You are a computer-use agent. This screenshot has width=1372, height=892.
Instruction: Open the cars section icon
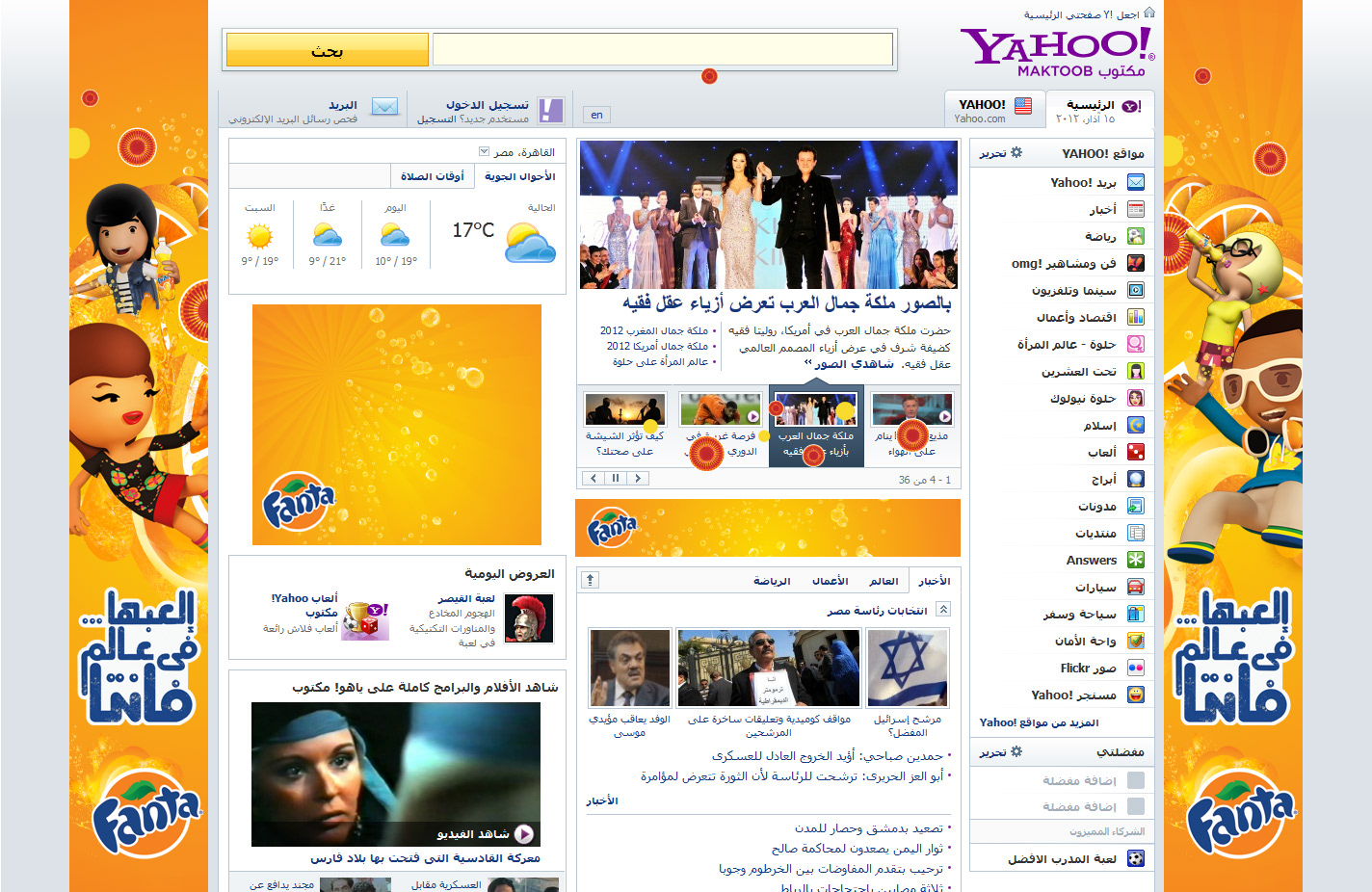[1136, 587]
